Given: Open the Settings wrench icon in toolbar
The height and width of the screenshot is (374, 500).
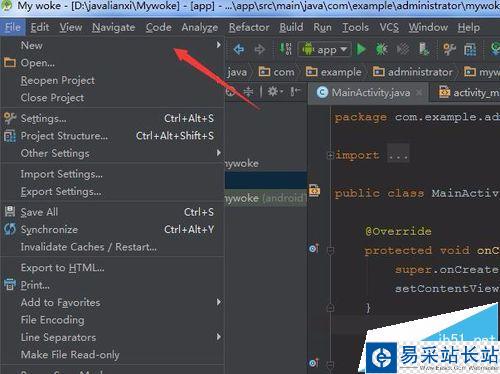Looking at the screenshot, I should pos(449,49).
